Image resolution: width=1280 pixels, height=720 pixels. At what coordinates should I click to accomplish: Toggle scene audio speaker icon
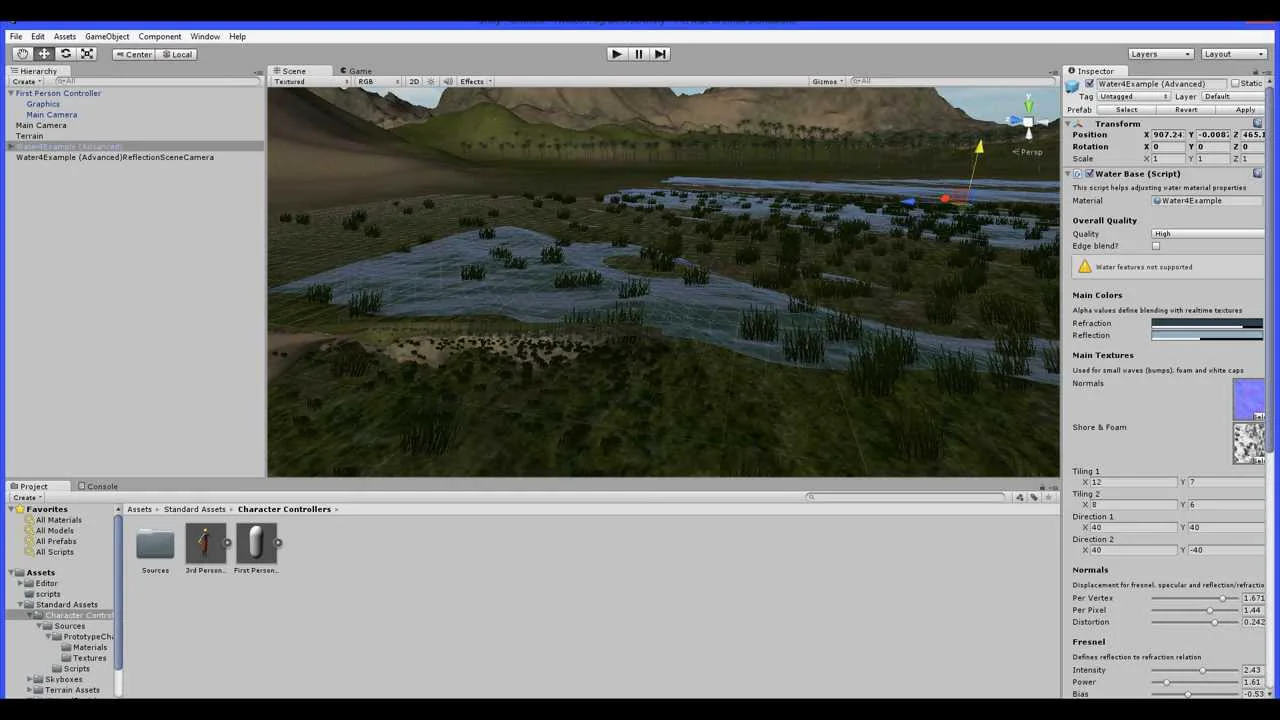(448, 81)
